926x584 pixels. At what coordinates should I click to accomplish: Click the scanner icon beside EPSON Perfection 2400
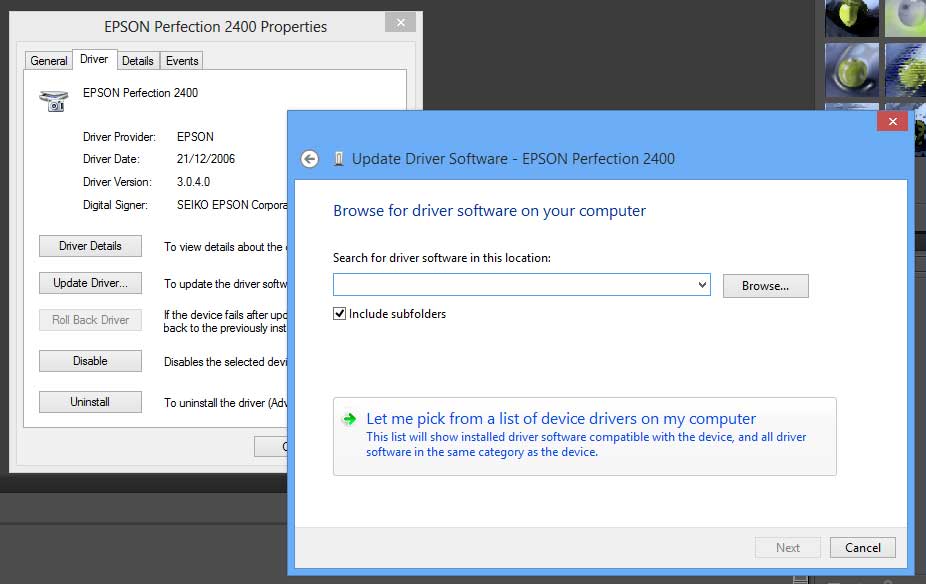click(x=52, y=98)
